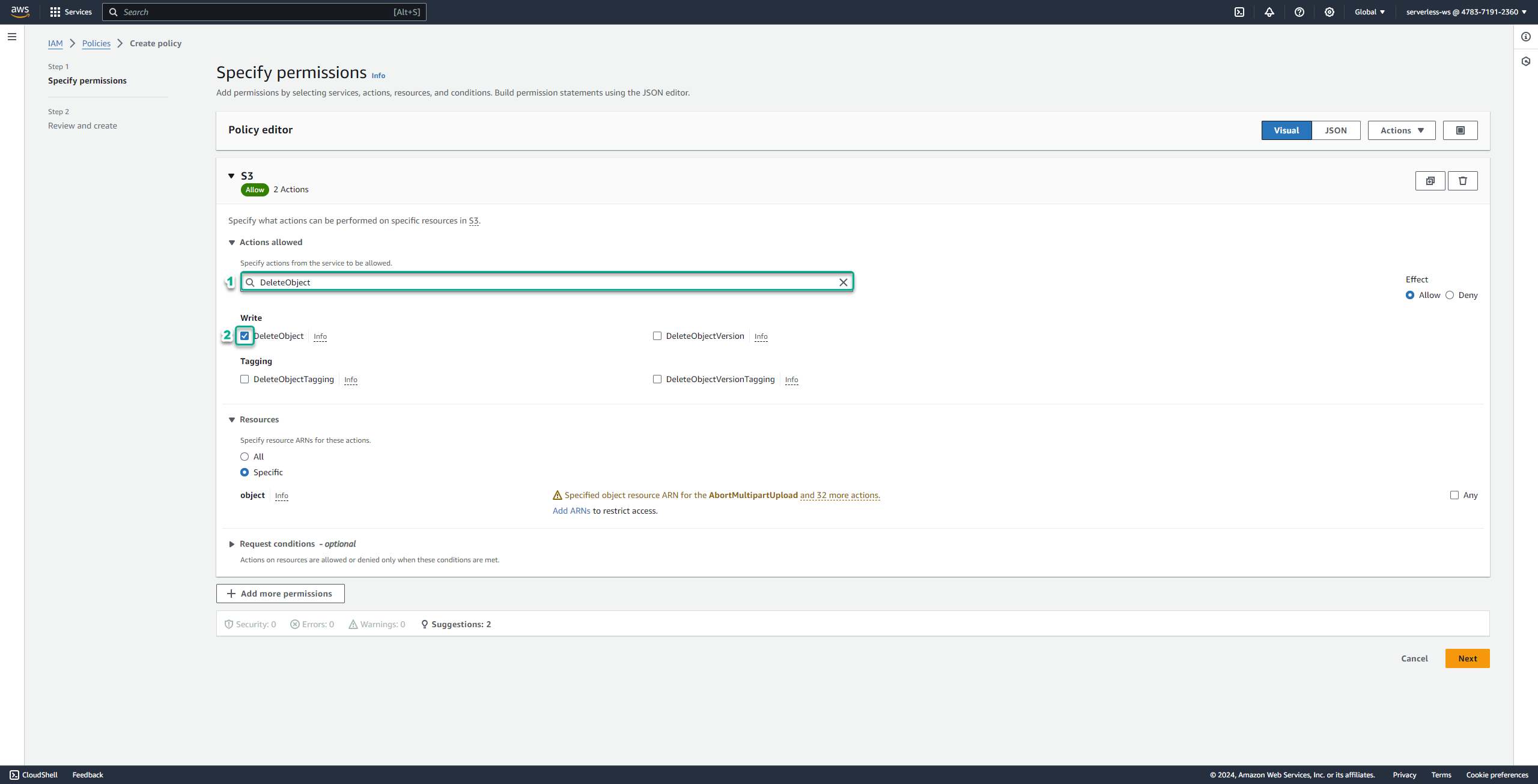The image size is (1538, 784).
Task: Click the Add ARNs link
Action: [x=571, y=511]
